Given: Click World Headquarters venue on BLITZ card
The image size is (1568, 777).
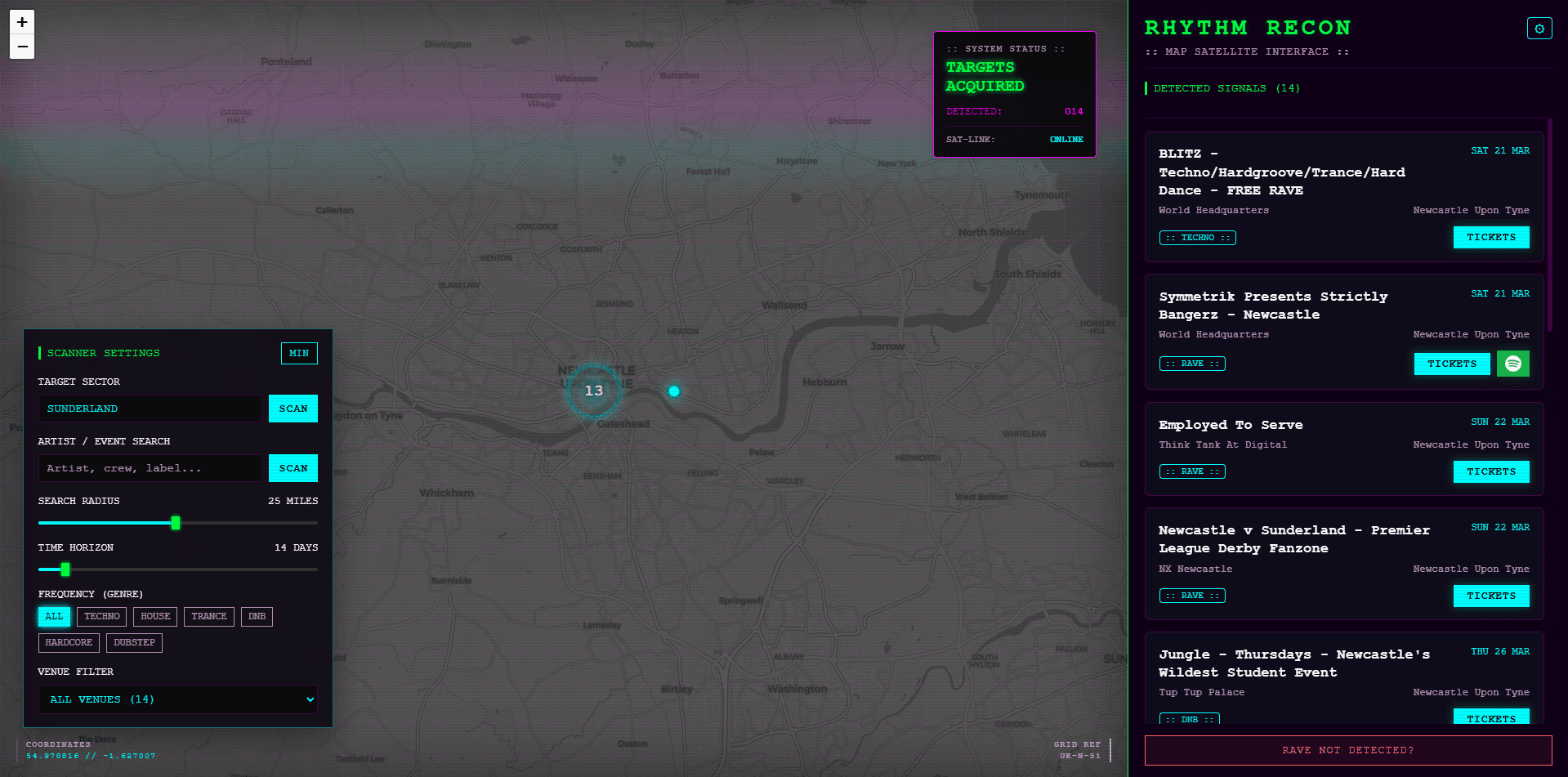Looking at the screenshot, I should pos(1213,210).
